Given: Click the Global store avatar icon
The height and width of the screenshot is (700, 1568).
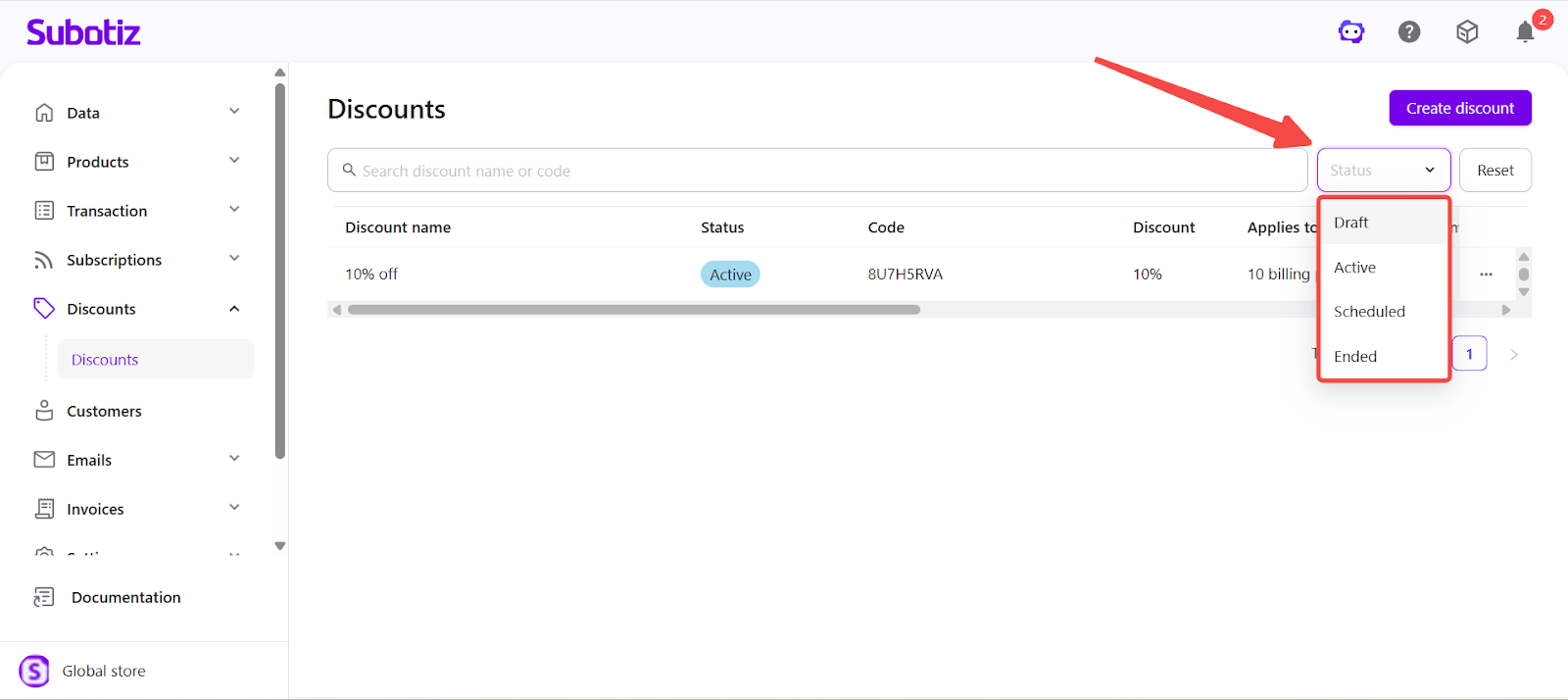Looking at the screenshot, I should click(x=34, y=672).
